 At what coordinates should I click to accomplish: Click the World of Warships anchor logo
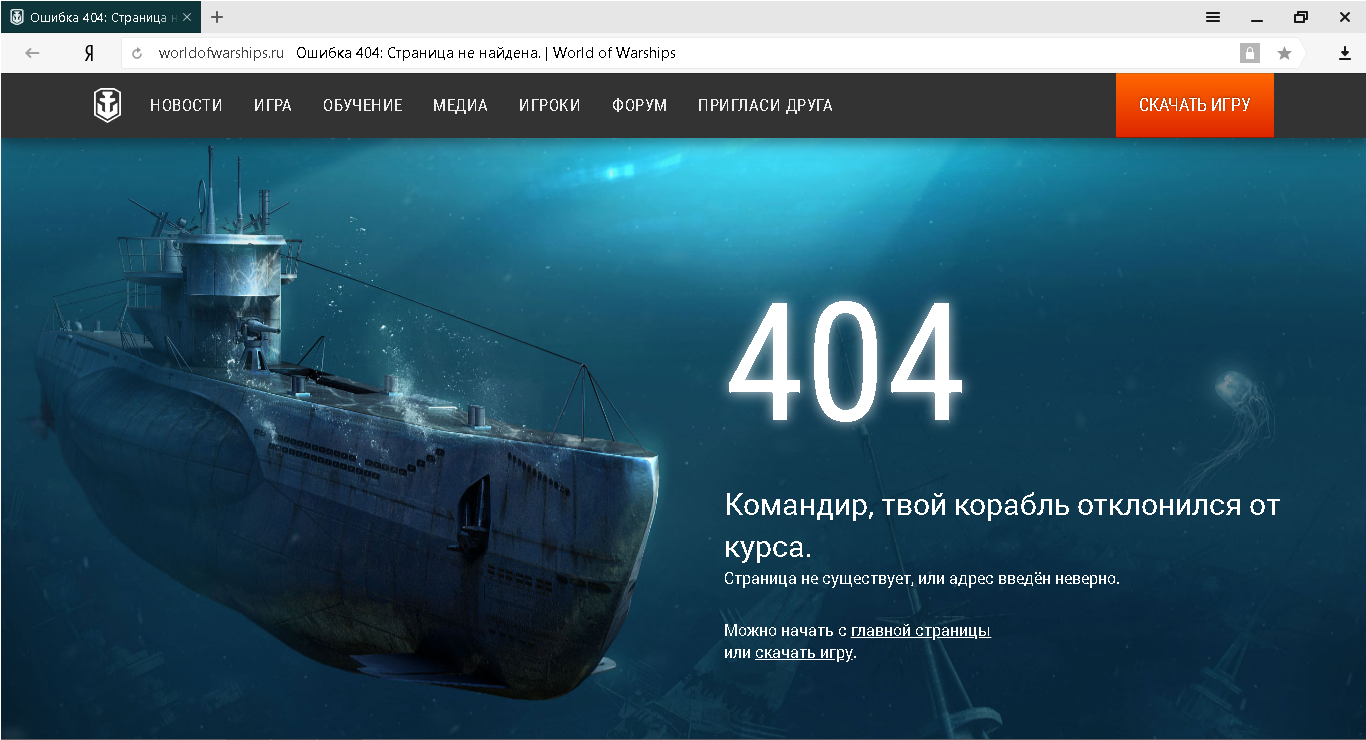pos(107,105)
